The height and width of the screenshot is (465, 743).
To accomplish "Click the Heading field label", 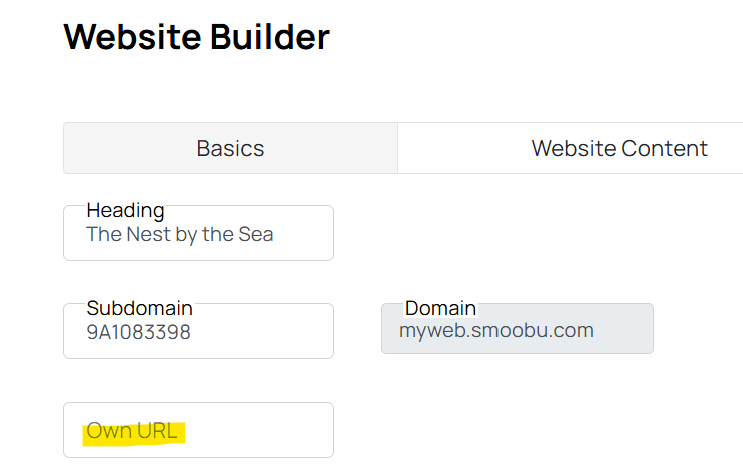I will click(x=126, y=210).
